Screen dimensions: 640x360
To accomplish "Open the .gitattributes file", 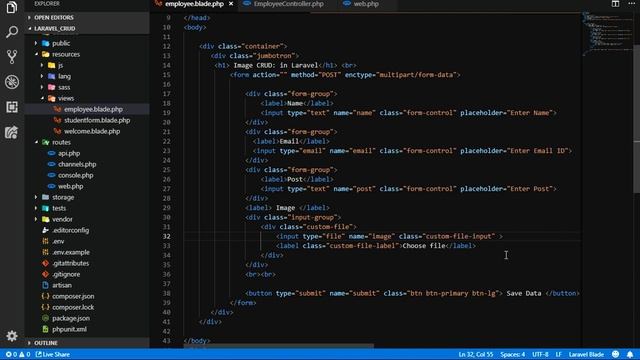I will (x=70, y=263).
